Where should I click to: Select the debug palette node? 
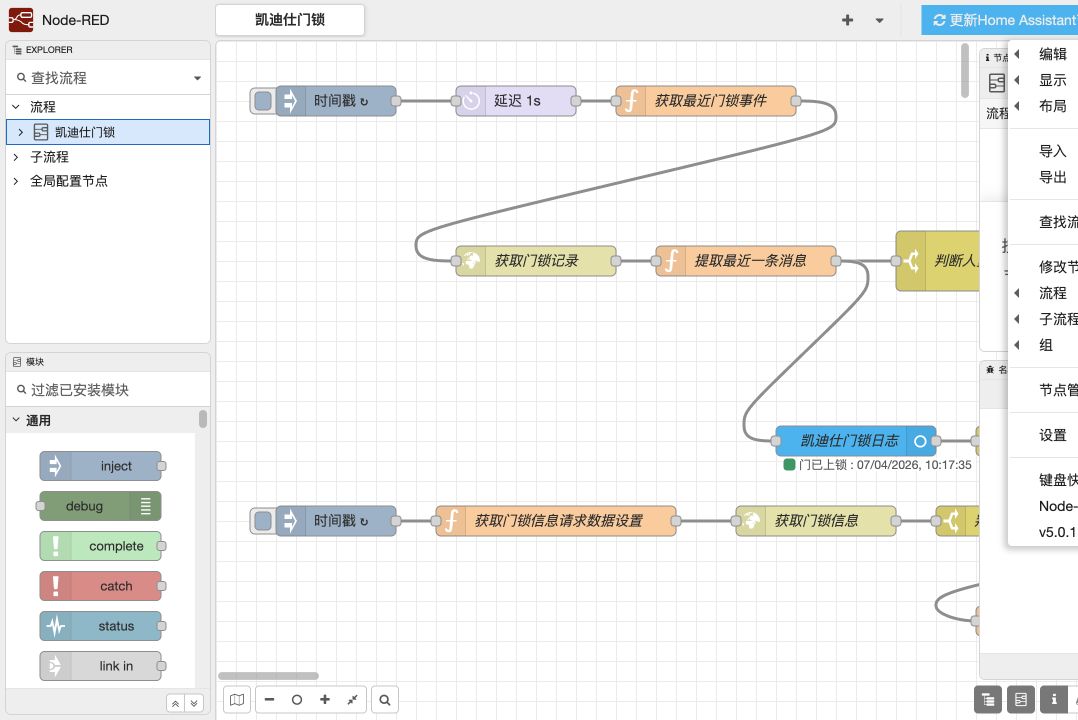[x=100, y=506]
